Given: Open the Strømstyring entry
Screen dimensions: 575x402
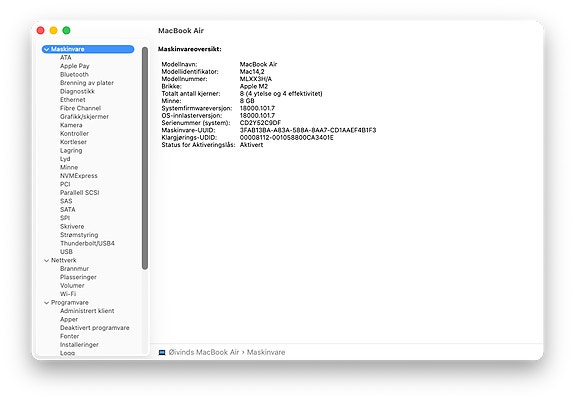Looking at the screenshot, I should pyautogui.click(x=79, y=235).
